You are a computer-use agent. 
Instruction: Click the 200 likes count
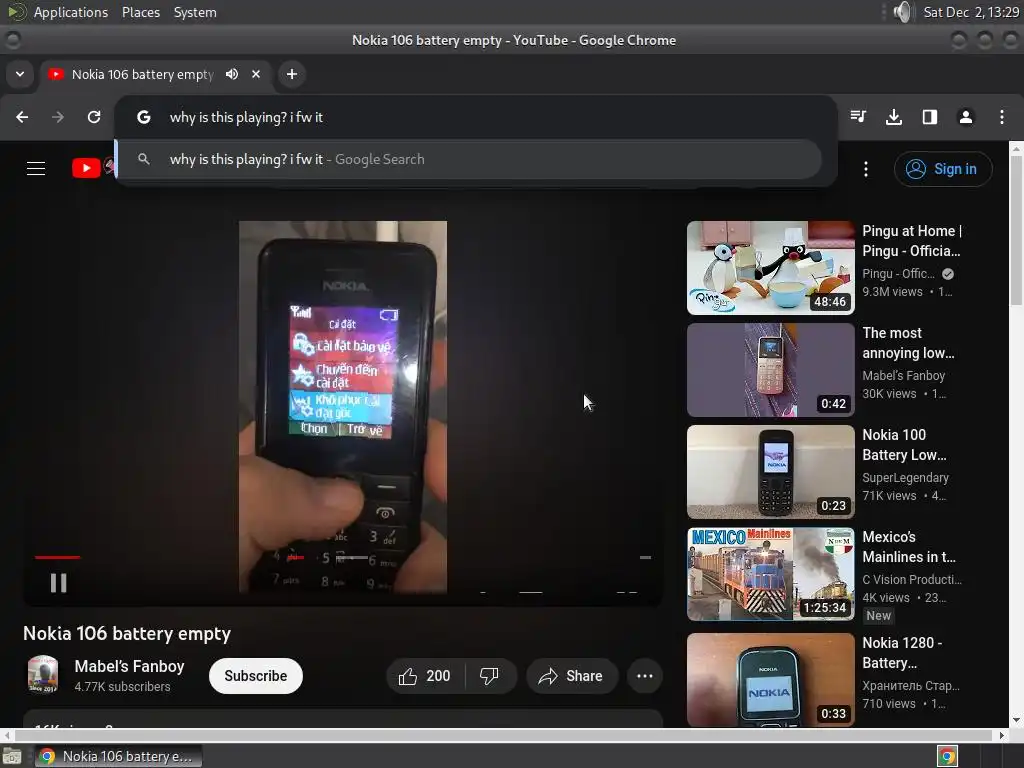coord(438,676)
